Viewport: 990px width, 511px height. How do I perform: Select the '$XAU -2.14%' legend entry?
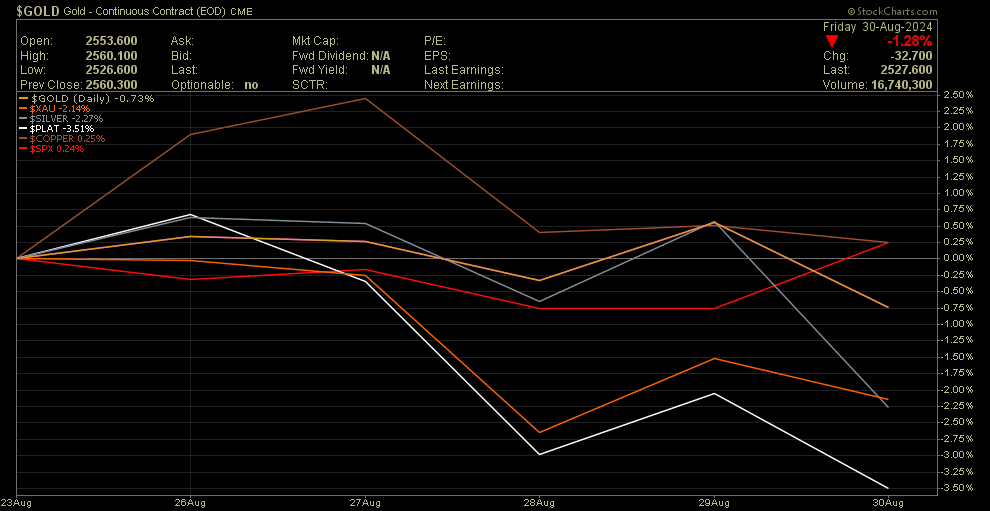(x=55, y=109)
